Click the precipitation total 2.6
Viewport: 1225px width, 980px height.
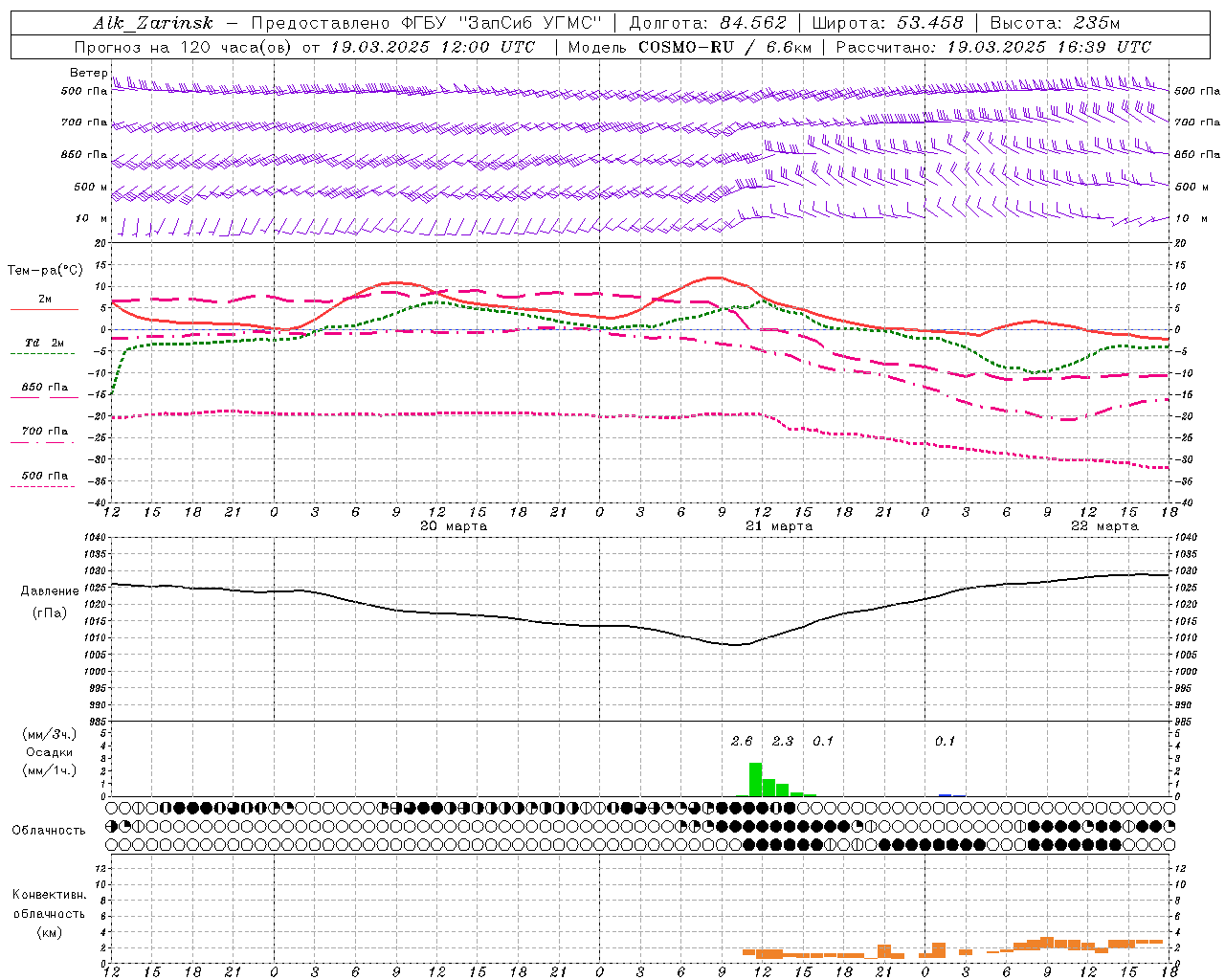click(x=742, y=741)
